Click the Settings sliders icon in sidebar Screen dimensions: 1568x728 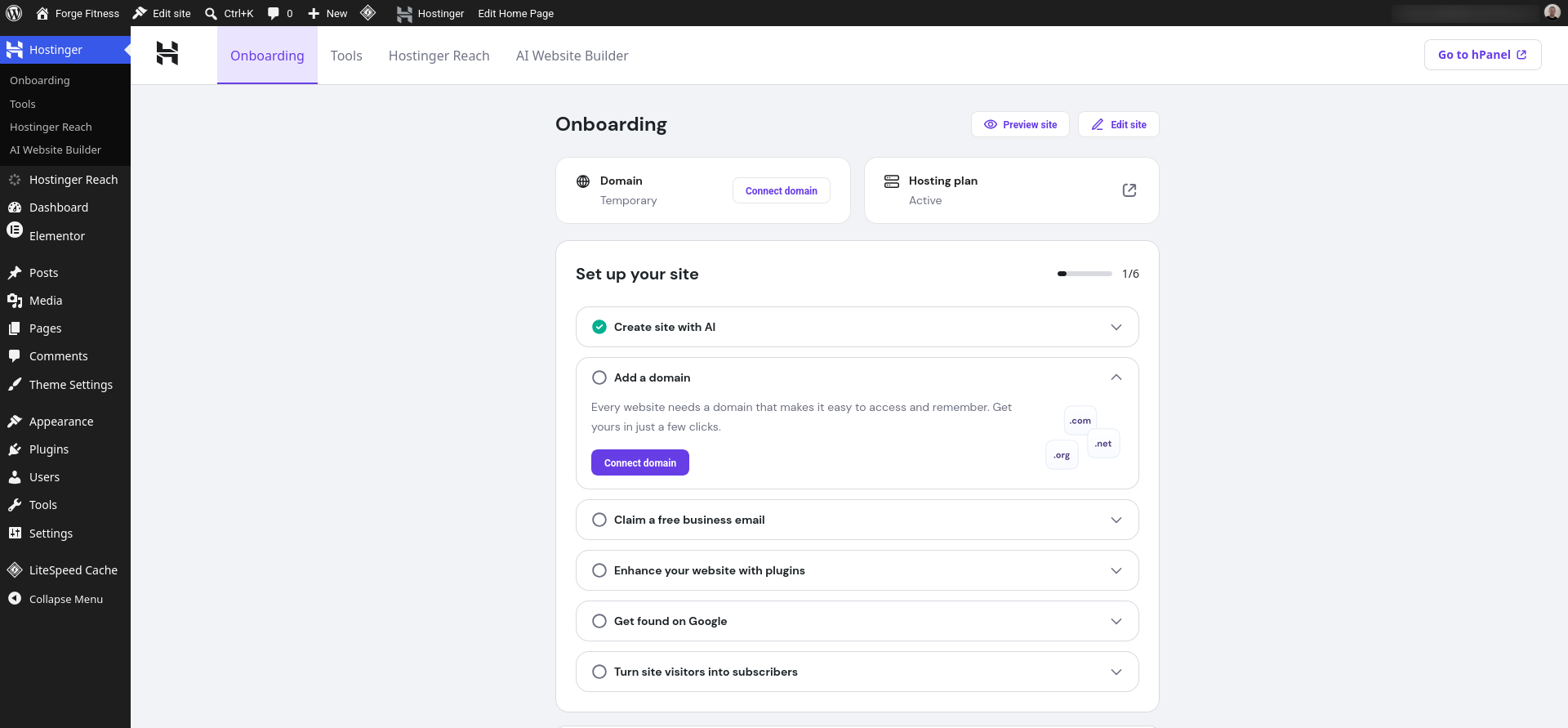(15, 534)
